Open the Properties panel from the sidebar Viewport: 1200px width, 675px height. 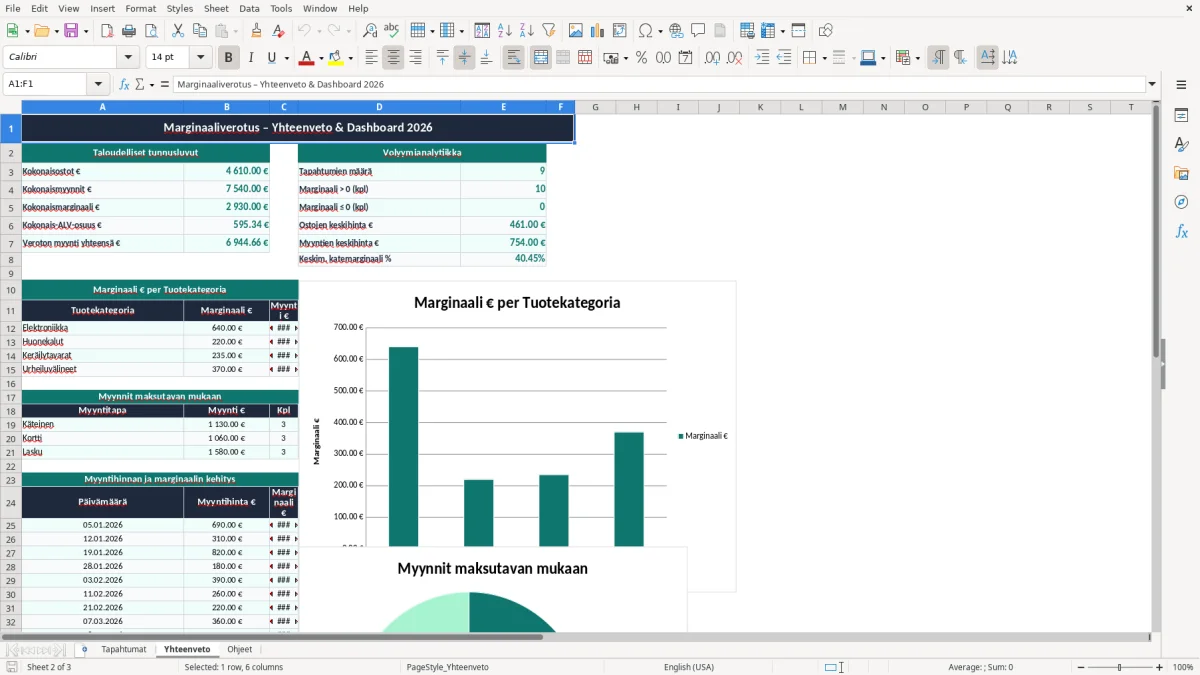click(x=1181, y=115)
